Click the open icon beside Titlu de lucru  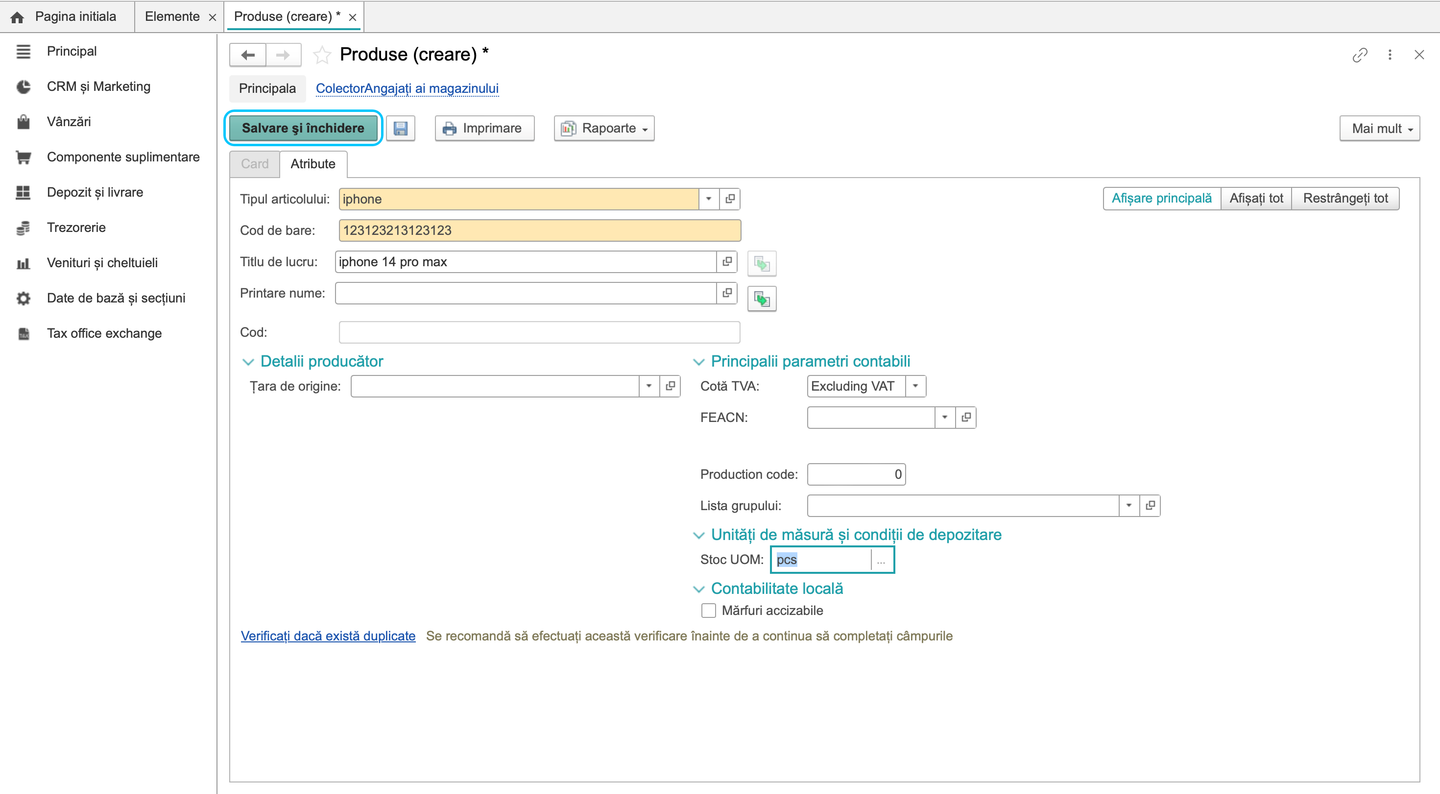(727, 262)
